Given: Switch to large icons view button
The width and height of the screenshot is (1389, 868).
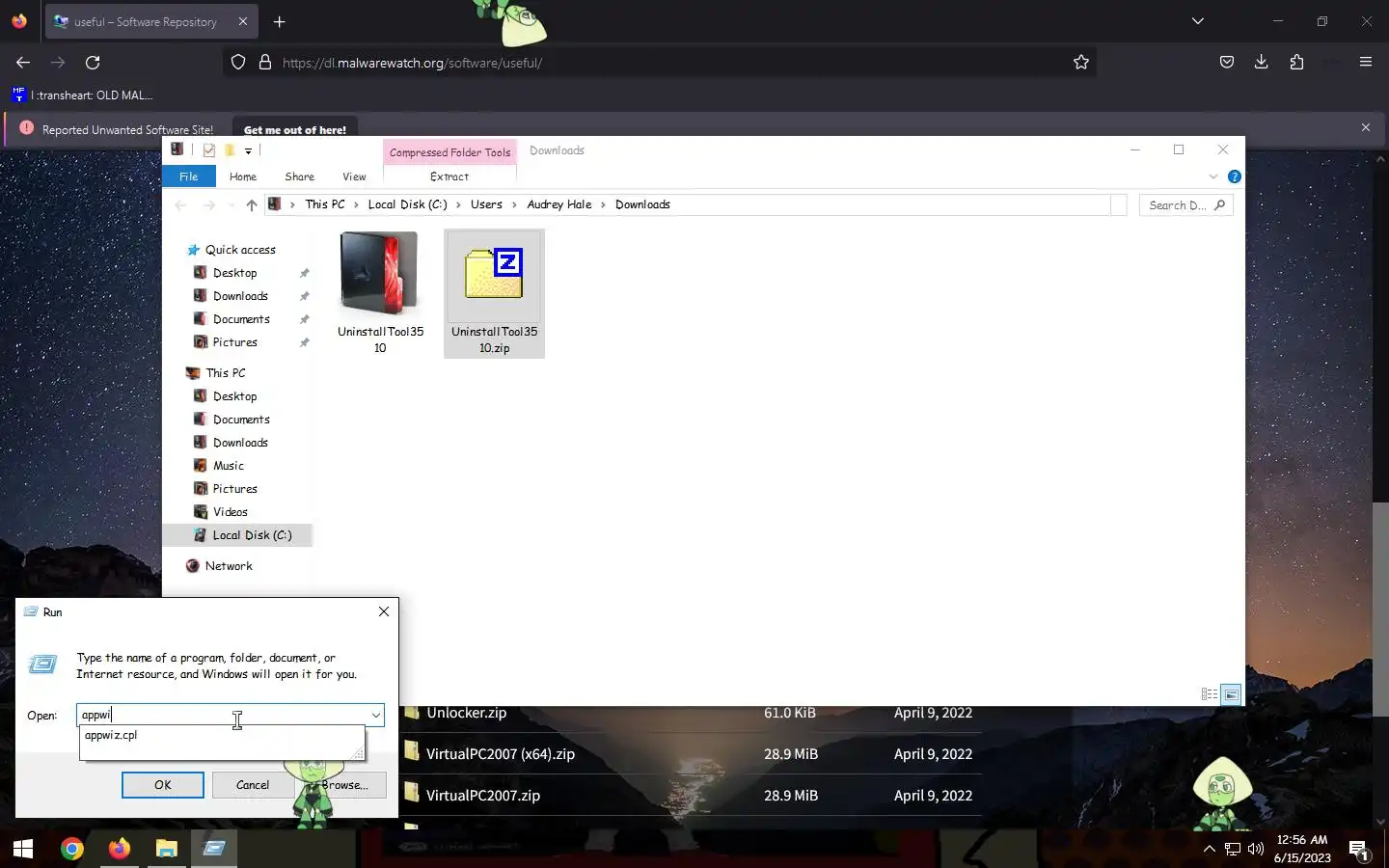Looking at the screenshot, I should [1231, 694].
